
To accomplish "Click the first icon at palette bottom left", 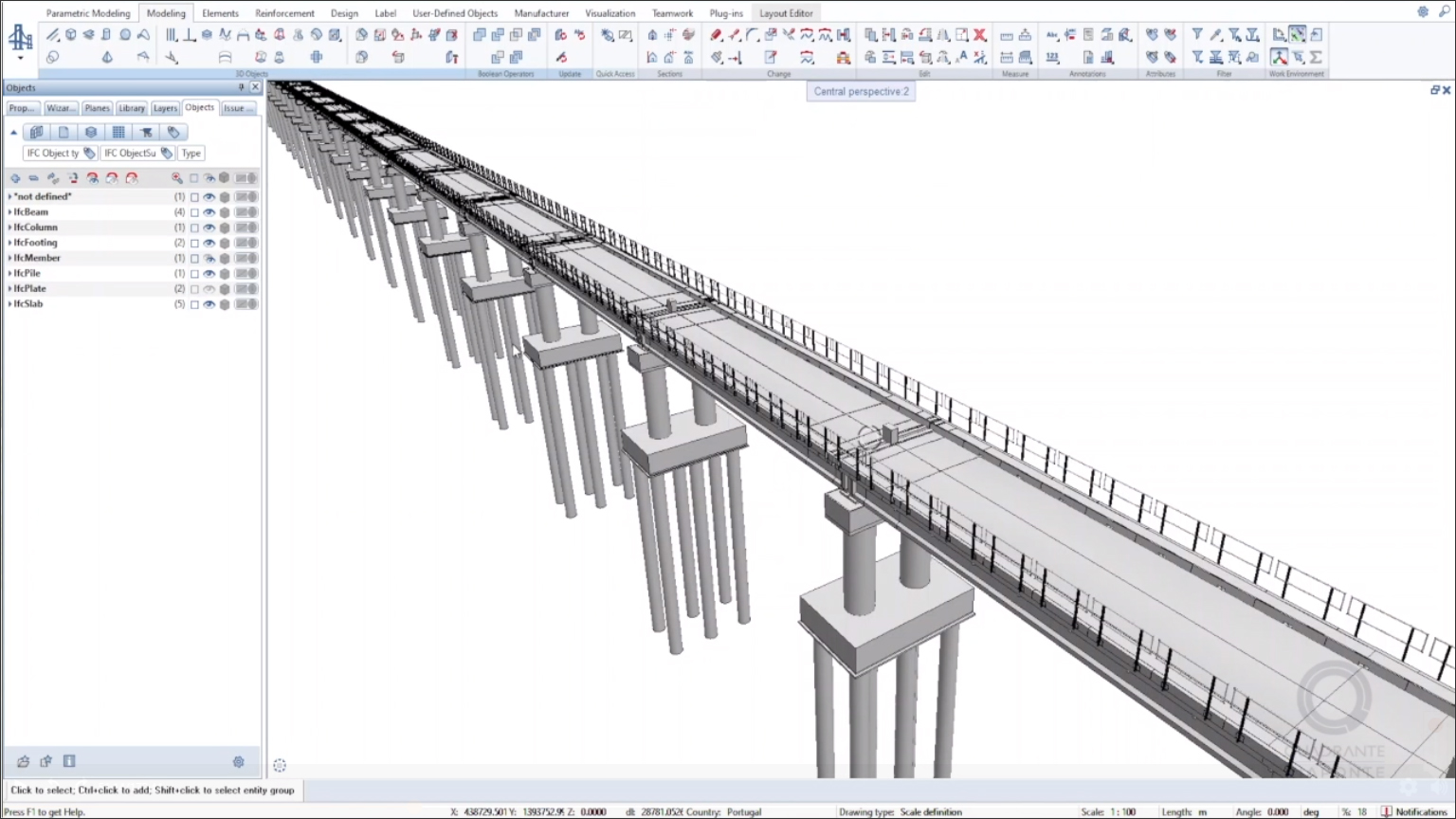I will (x=24, y=761).
